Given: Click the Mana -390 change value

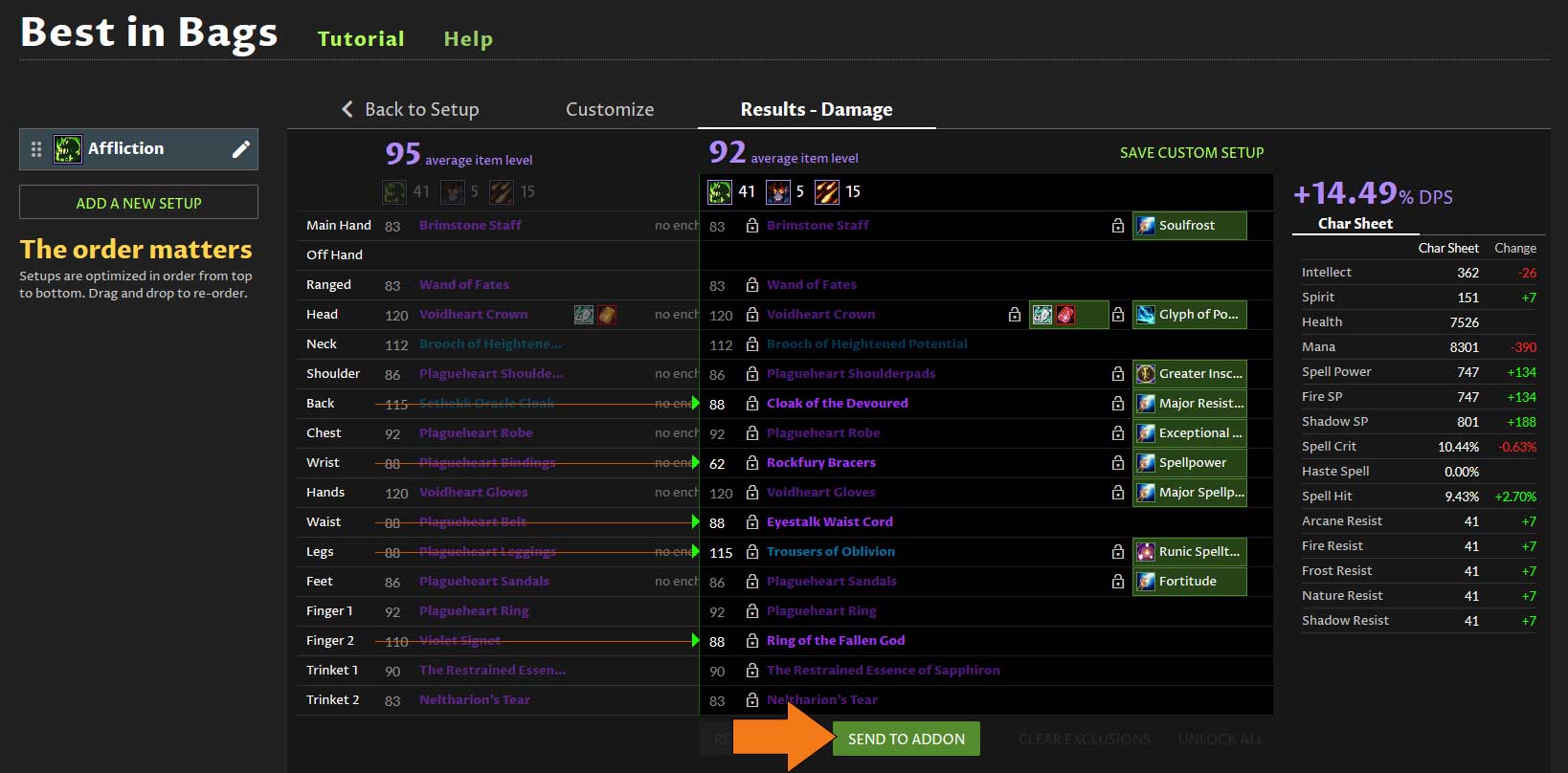Looking at the screenshot, I should [x=1524, y=347].
